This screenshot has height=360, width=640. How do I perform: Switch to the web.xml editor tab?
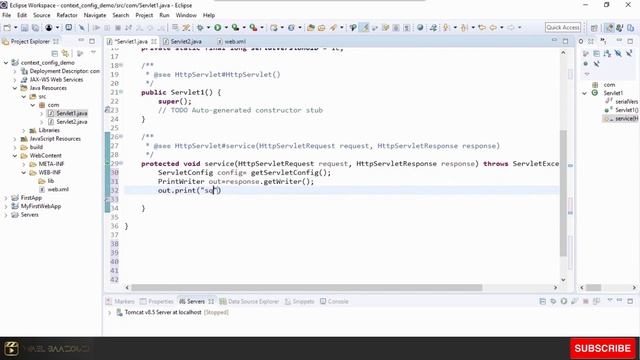click(x=231, y=42)
